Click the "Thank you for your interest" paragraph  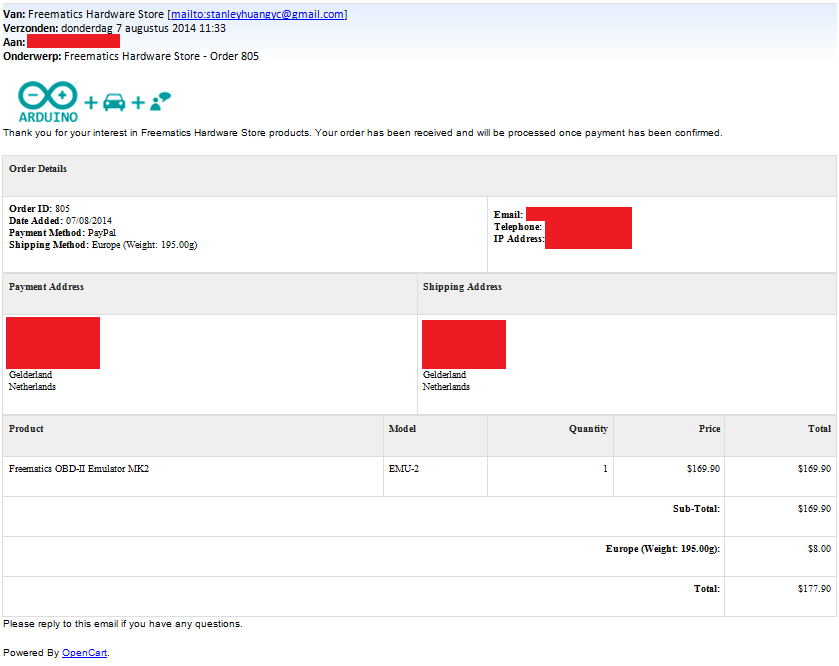[363, 133]
